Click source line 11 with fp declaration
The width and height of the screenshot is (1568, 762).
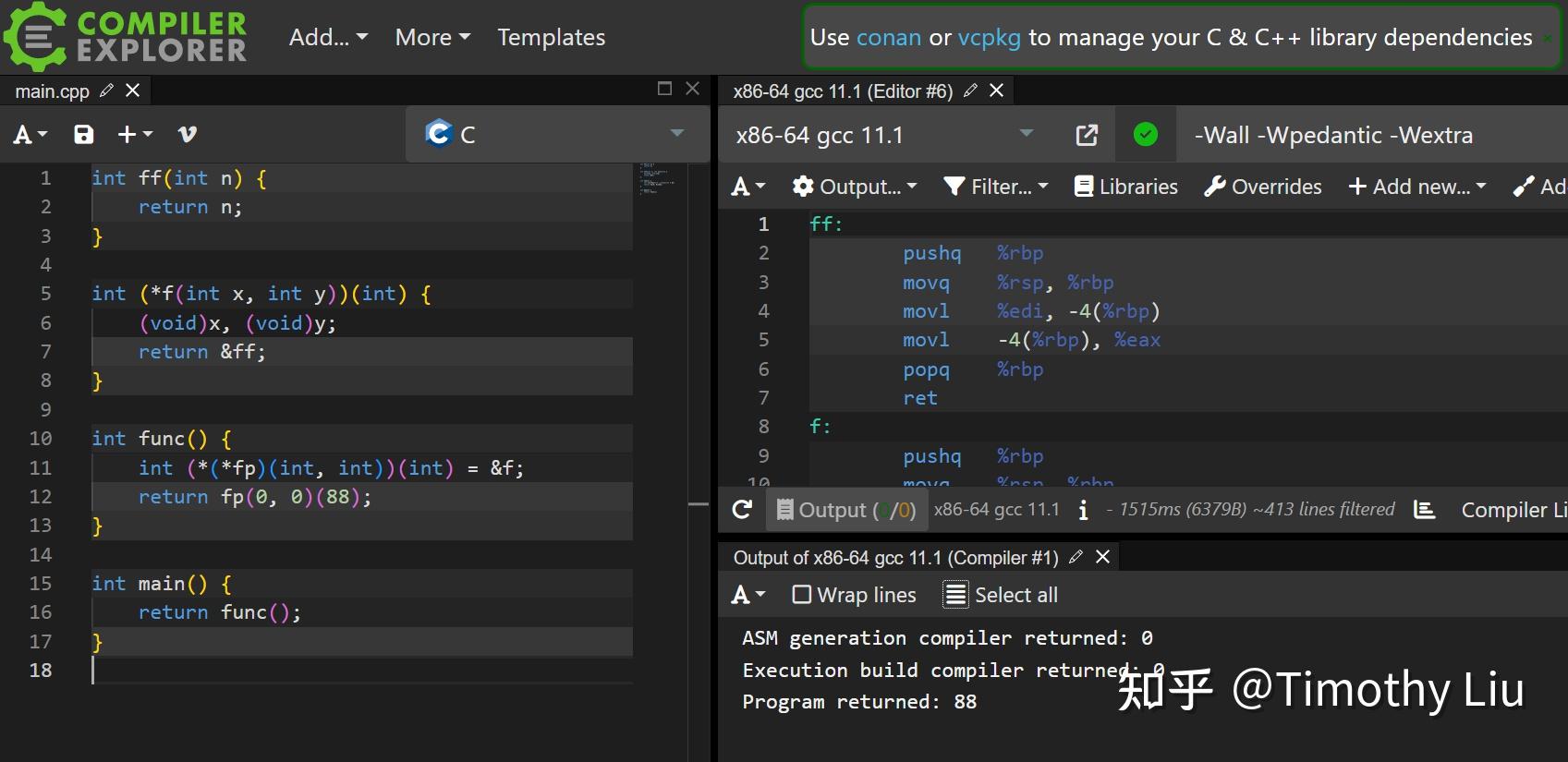(x=308, y=468)
